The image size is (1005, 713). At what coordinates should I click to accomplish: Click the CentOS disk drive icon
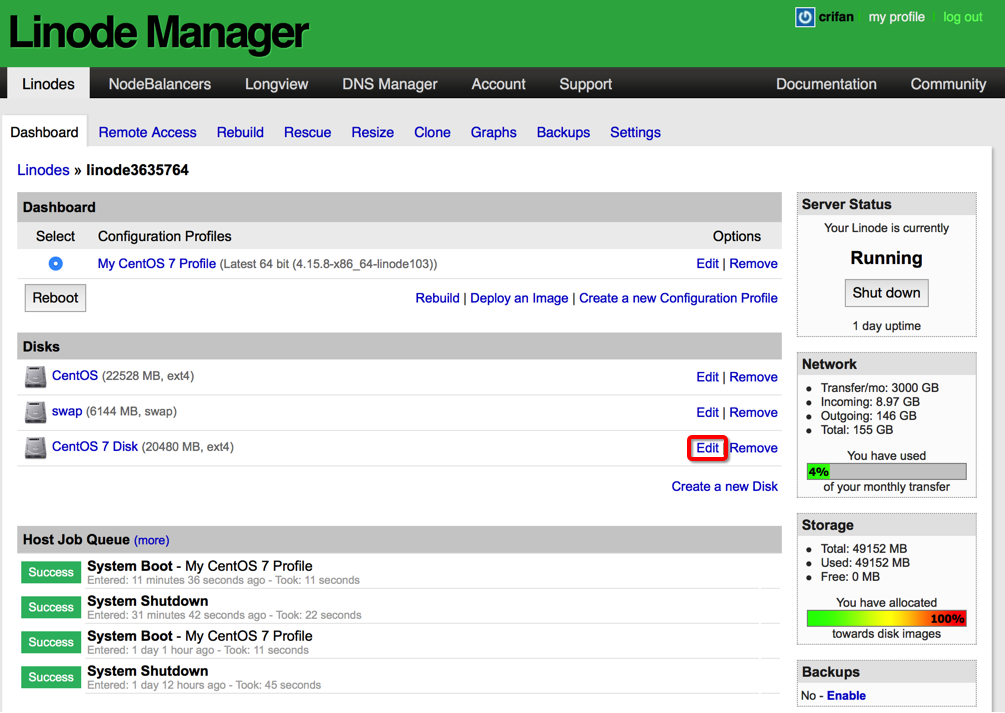coord(35,377)
